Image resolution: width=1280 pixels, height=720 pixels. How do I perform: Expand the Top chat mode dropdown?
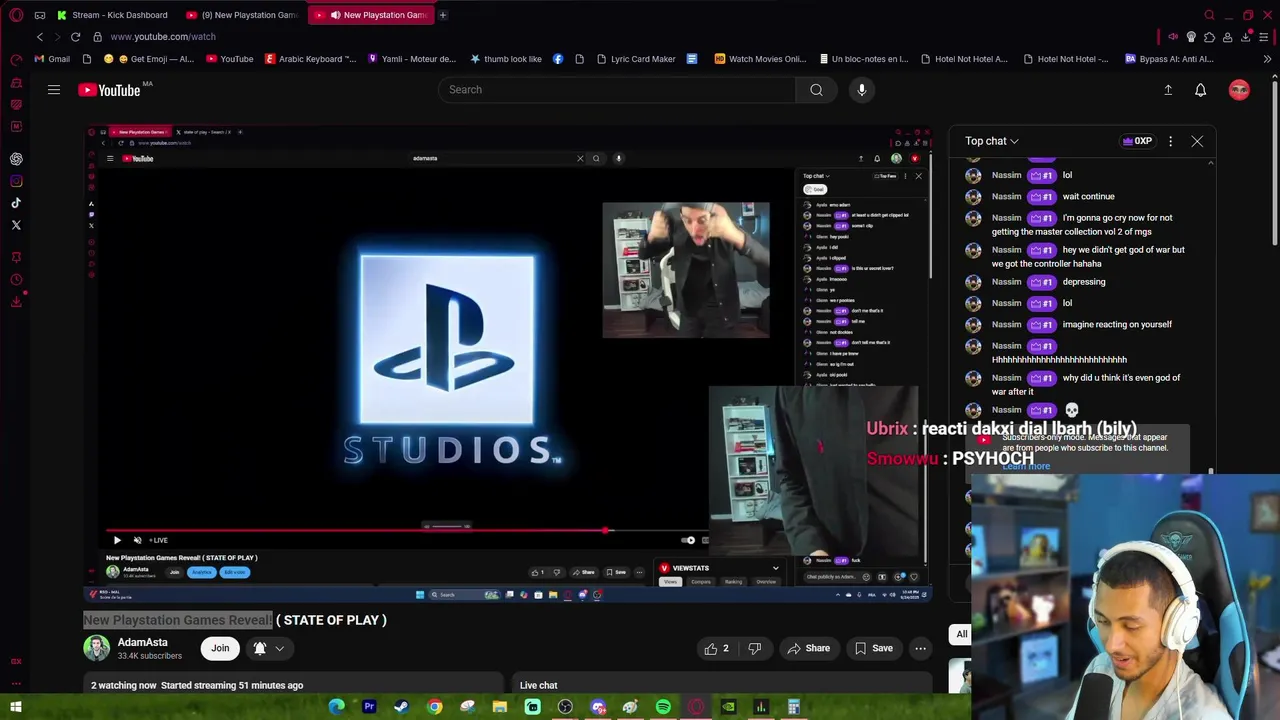click(x=992, y=141)
